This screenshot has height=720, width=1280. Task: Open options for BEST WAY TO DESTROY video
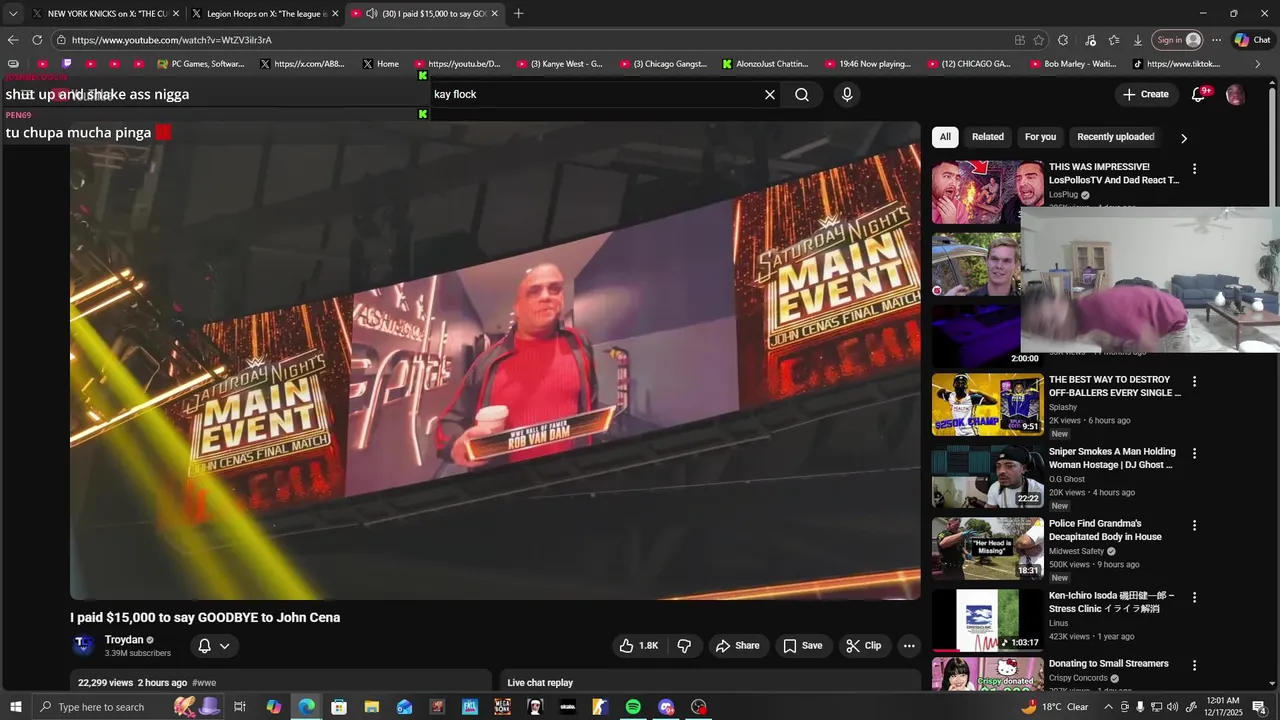click(1194, 381)
